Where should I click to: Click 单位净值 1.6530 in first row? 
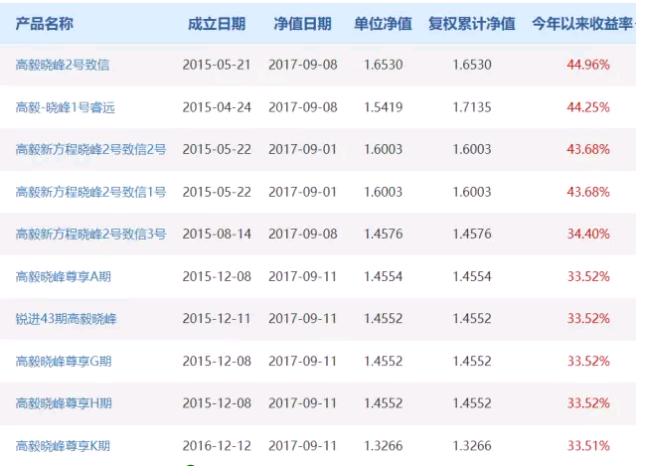click(x=383, y=65)
